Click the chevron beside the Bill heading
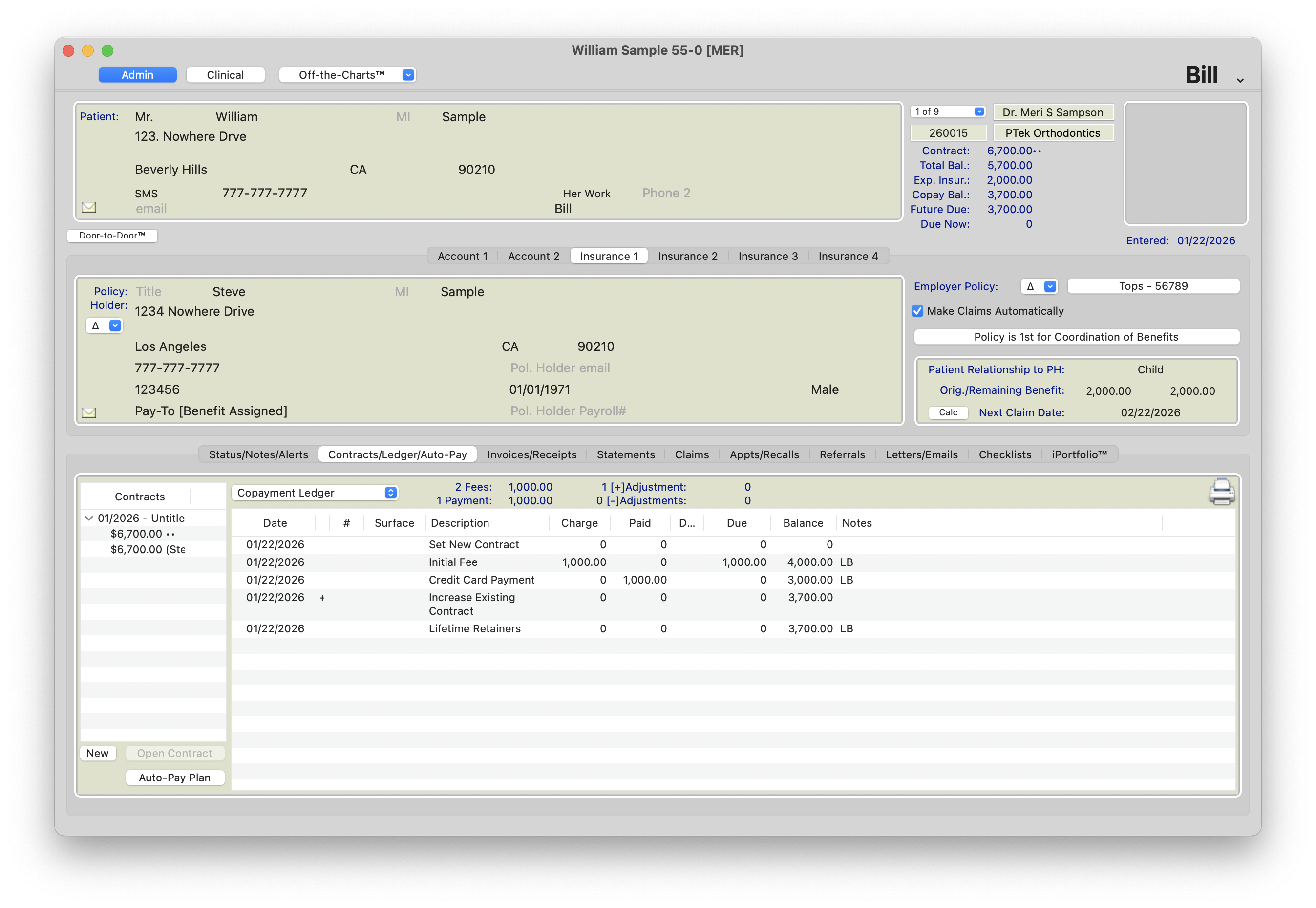 [x=1240, y=81]
